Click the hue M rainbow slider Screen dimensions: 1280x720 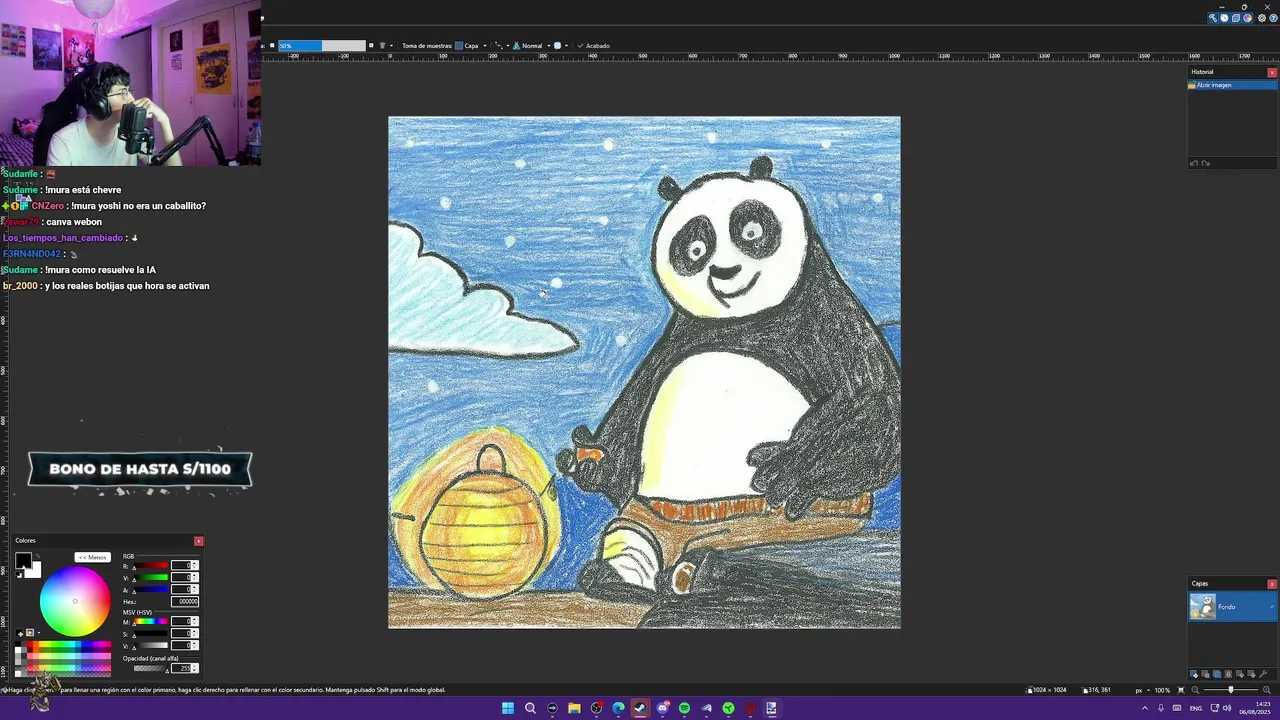click(151, 621)
